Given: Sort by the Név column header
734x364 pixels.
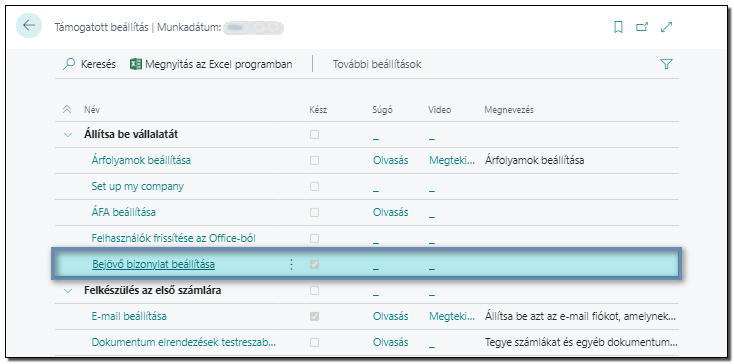Looking at the screenshot, I should (x=92, y=110).
